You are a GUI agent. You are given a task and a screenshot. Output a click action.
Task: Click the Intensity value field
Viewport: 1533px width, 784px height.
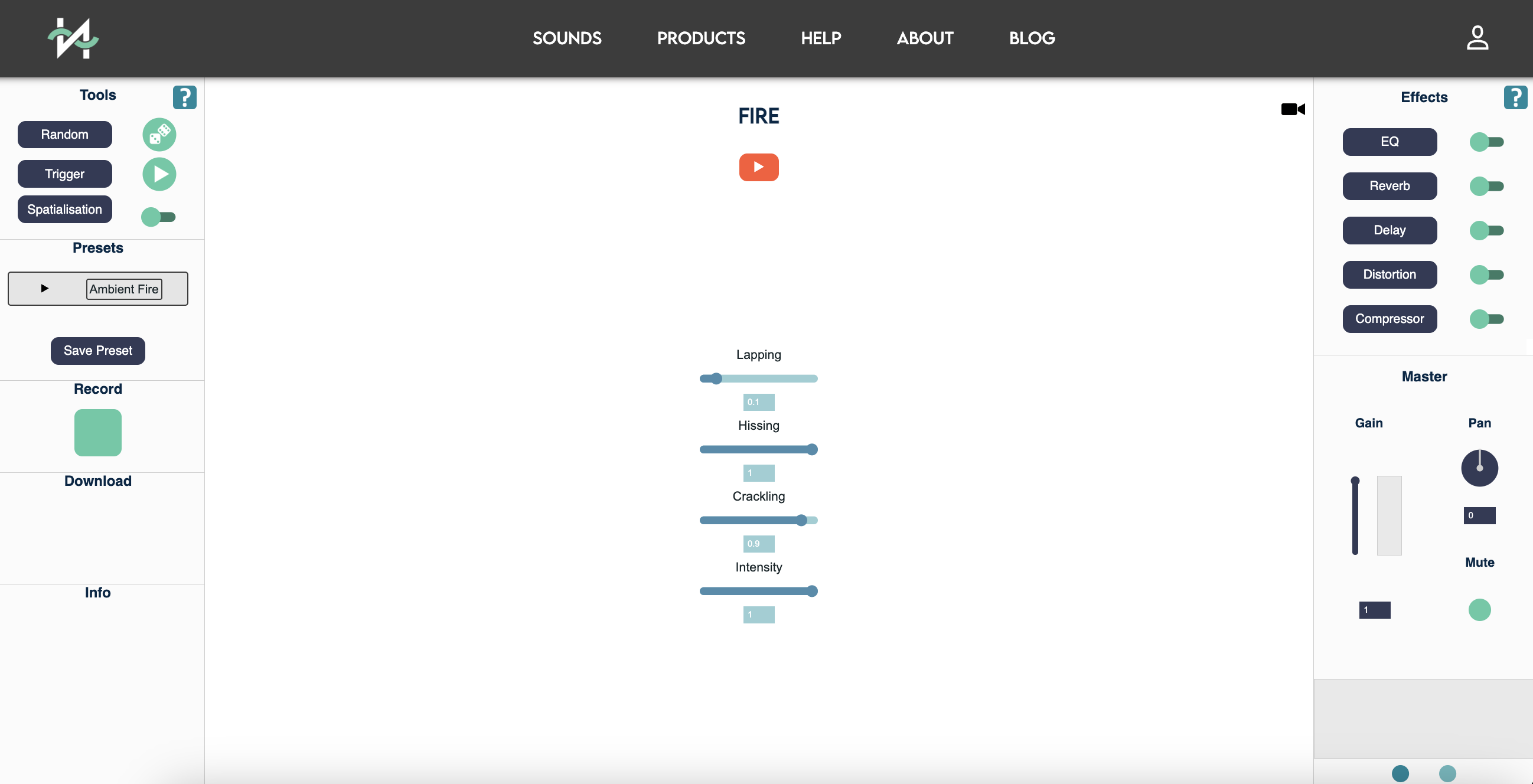(759, 615)
